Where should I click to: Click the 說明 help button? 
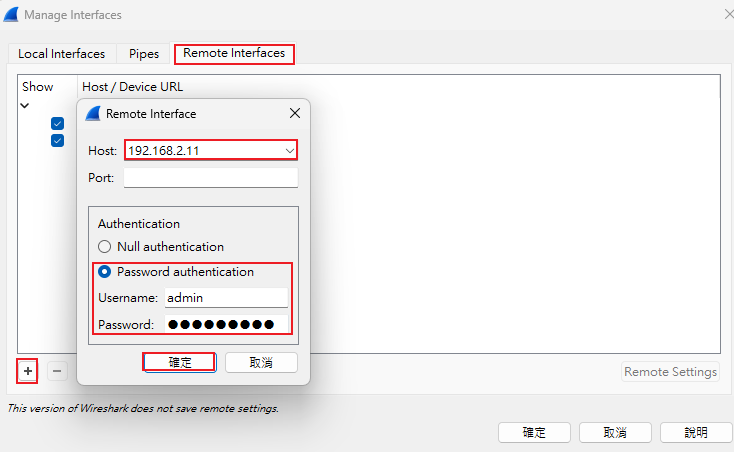[x=696, y=432]
